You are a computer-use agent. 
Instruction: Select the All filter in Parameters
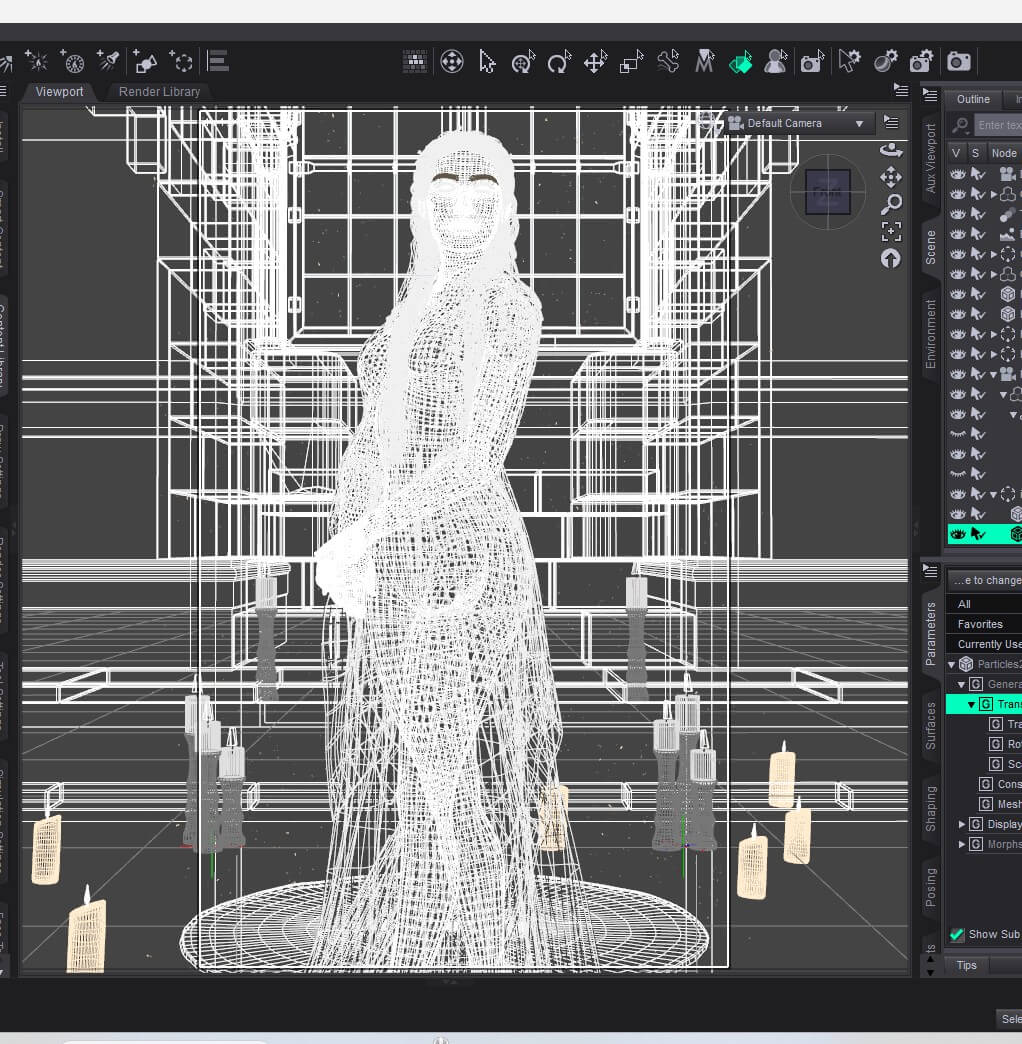984,604
